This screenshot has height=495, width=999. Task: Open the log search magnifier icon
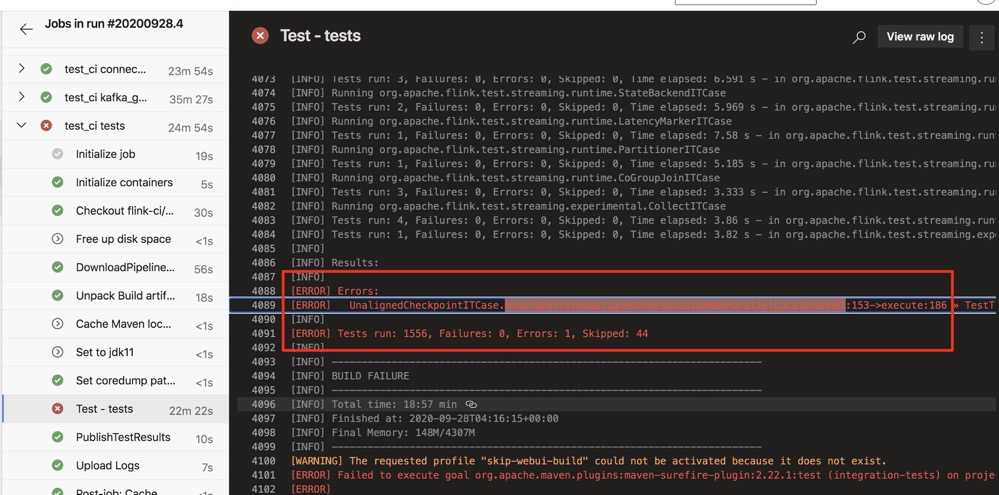click(859, 37)
